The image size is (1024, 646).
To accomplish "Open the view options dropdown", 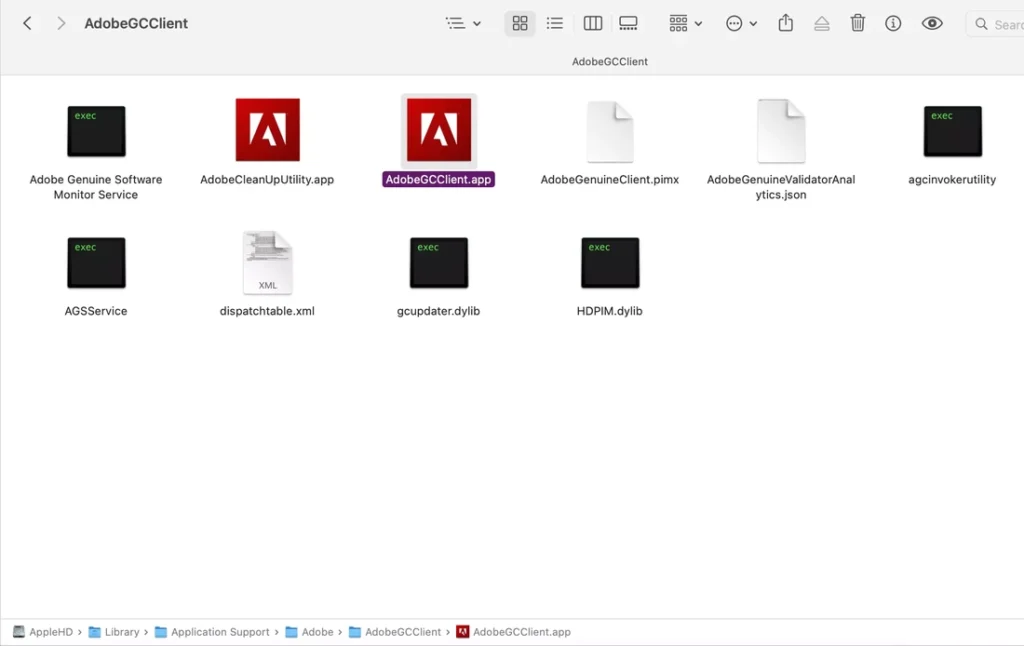I will 463,22.
